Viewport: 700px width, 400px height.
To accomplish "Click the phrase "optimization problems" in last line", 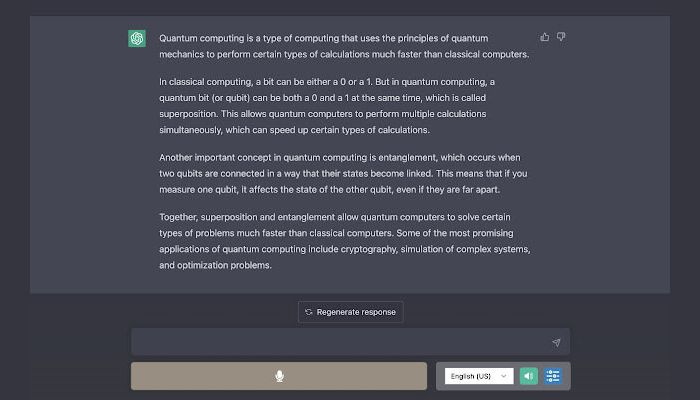I will (x=224, y=266).
